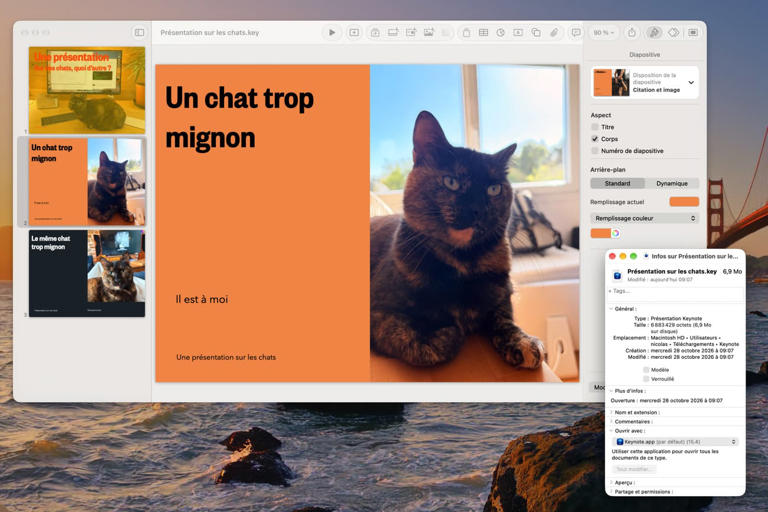Click the footer text Une présentation sur les chats
The width and height of the screenshot is (768, 512).
226,357
